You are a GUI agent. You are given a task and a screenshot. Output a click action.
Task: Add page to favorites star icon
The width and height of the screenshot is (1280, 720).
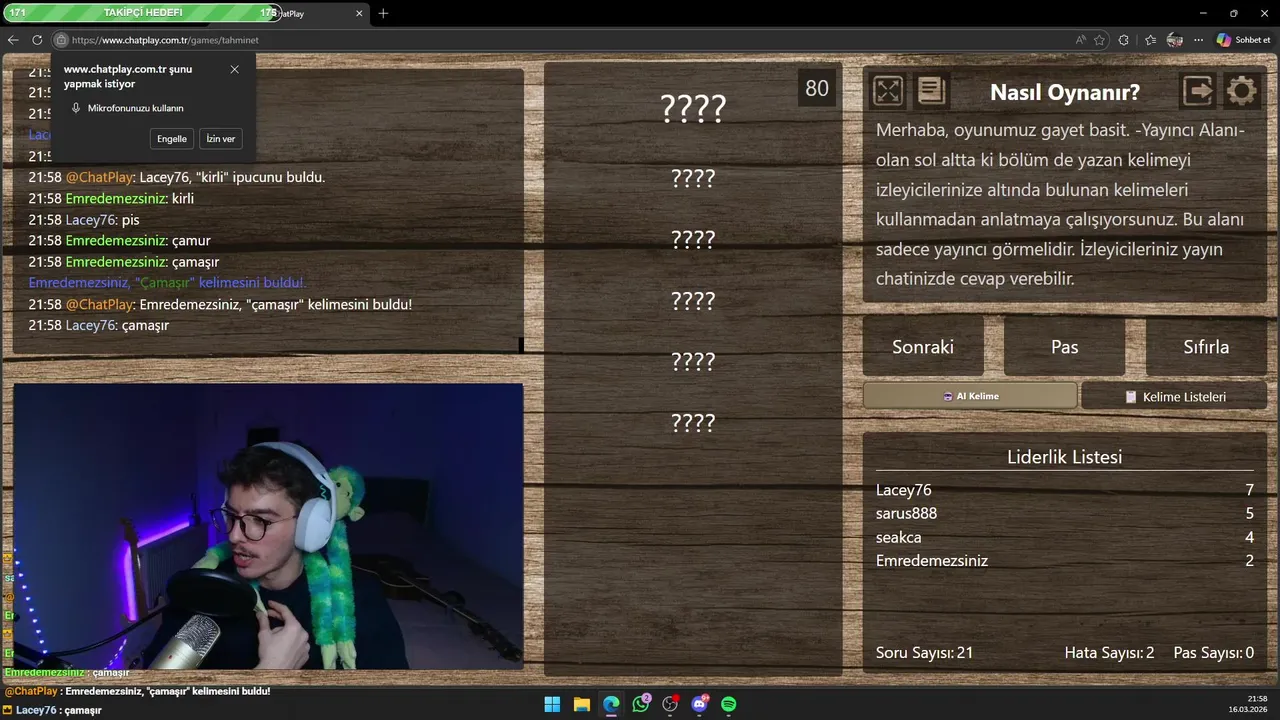click(1099, 40)
